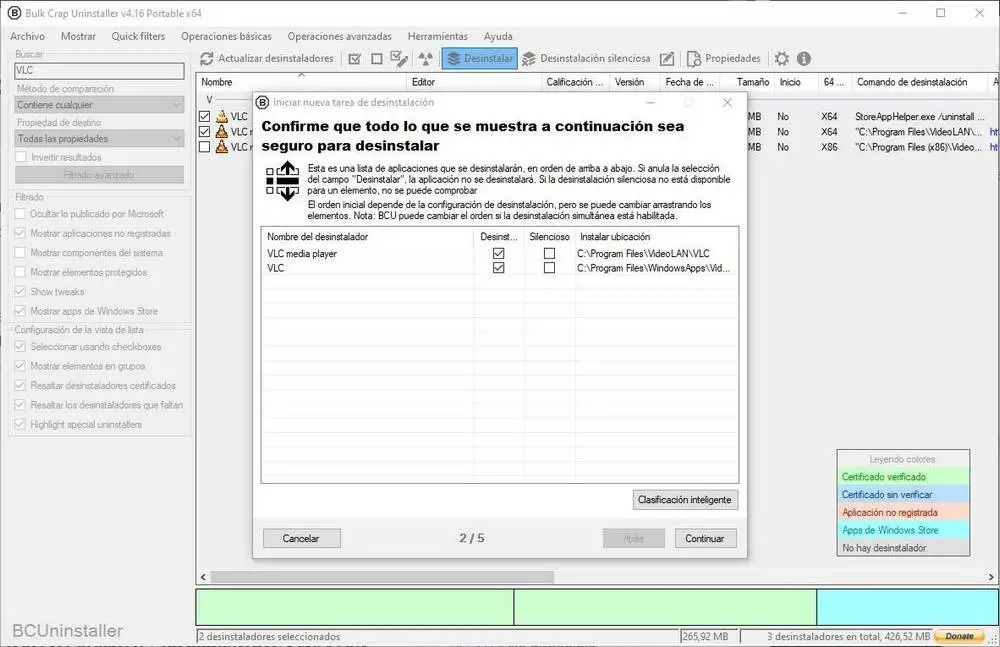Click the Buscar field containing VLC
Image resolution: width=1000 pixels, height=647 pixels.
pyautogui.click(x=99, y=71)
